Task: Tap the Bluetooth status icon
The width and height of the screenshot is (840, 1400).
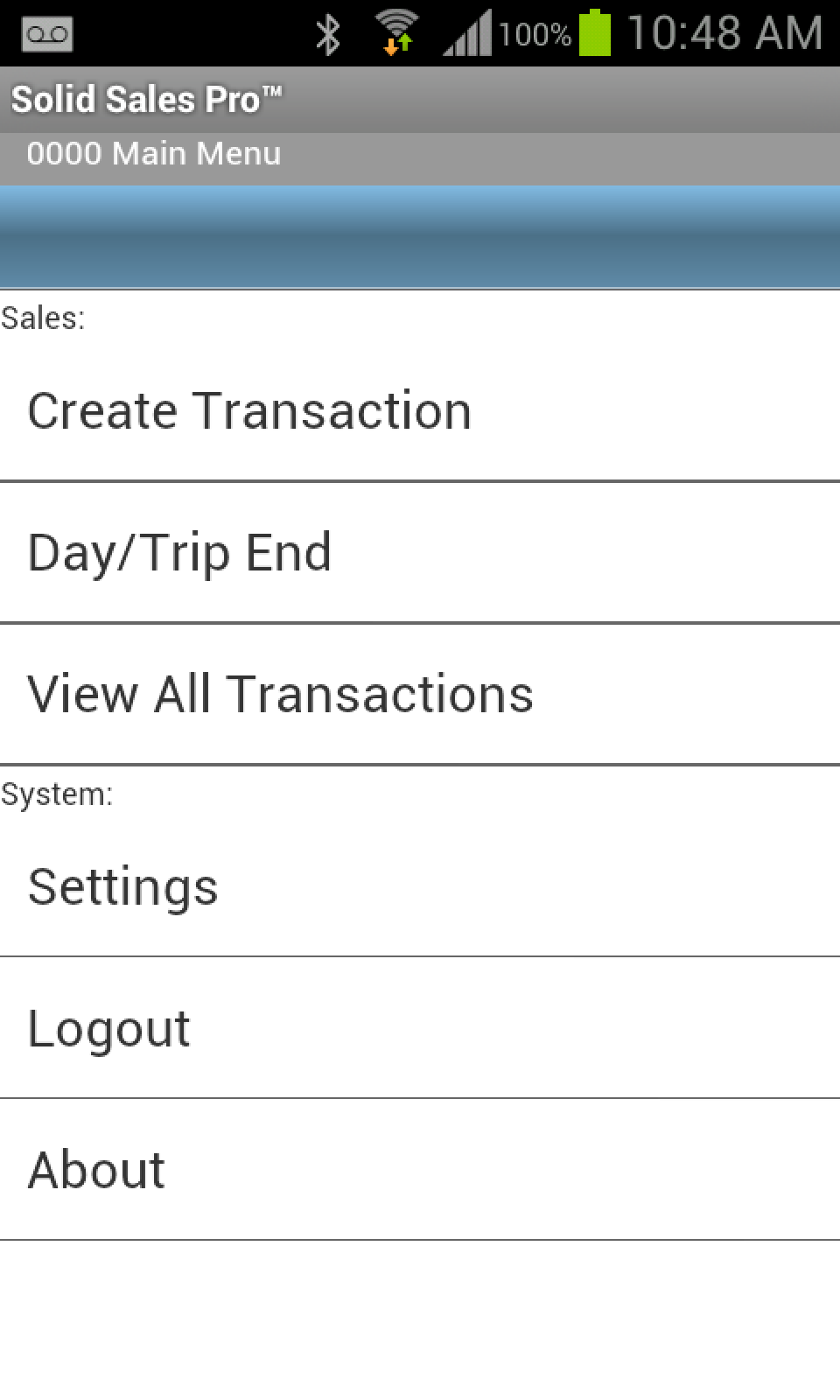Action: pyautogui.click(x=328, y=31)
